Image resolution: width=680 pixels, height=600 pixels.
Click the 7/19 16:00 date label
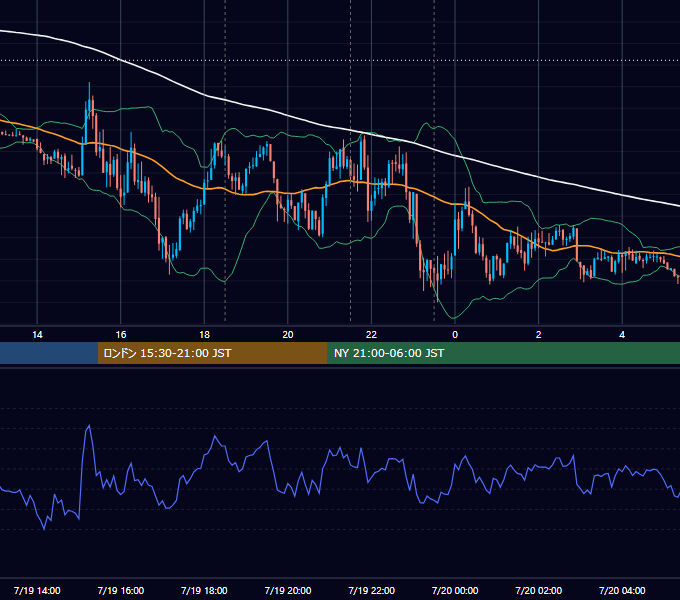pyautogui.click(x=121, y=590)
